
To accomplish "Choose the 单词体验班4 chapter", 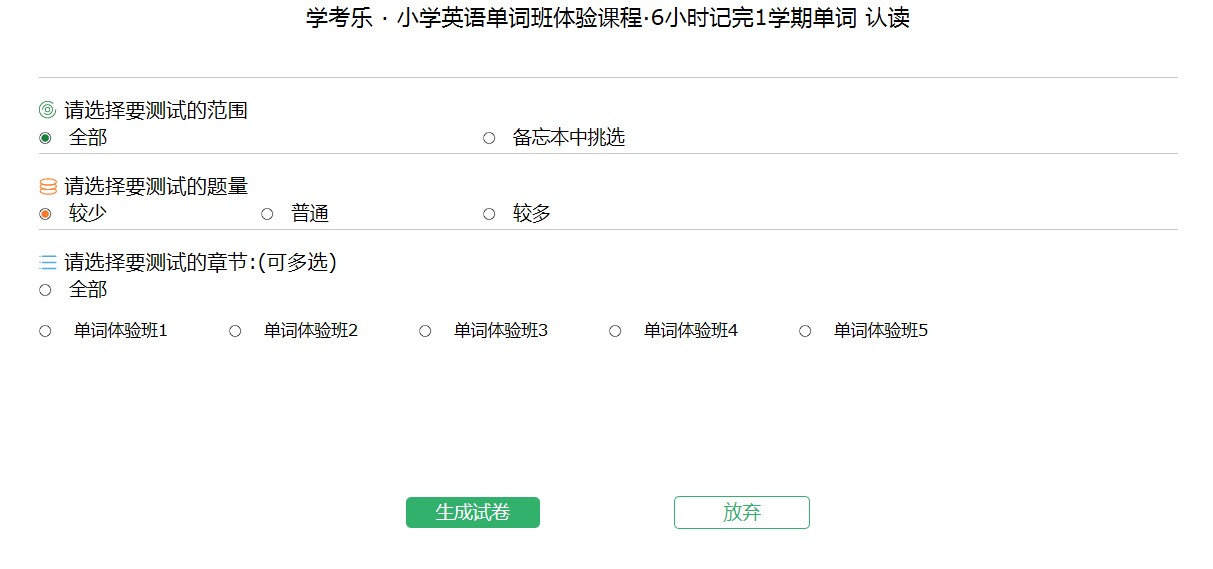I will coord(615,331).
